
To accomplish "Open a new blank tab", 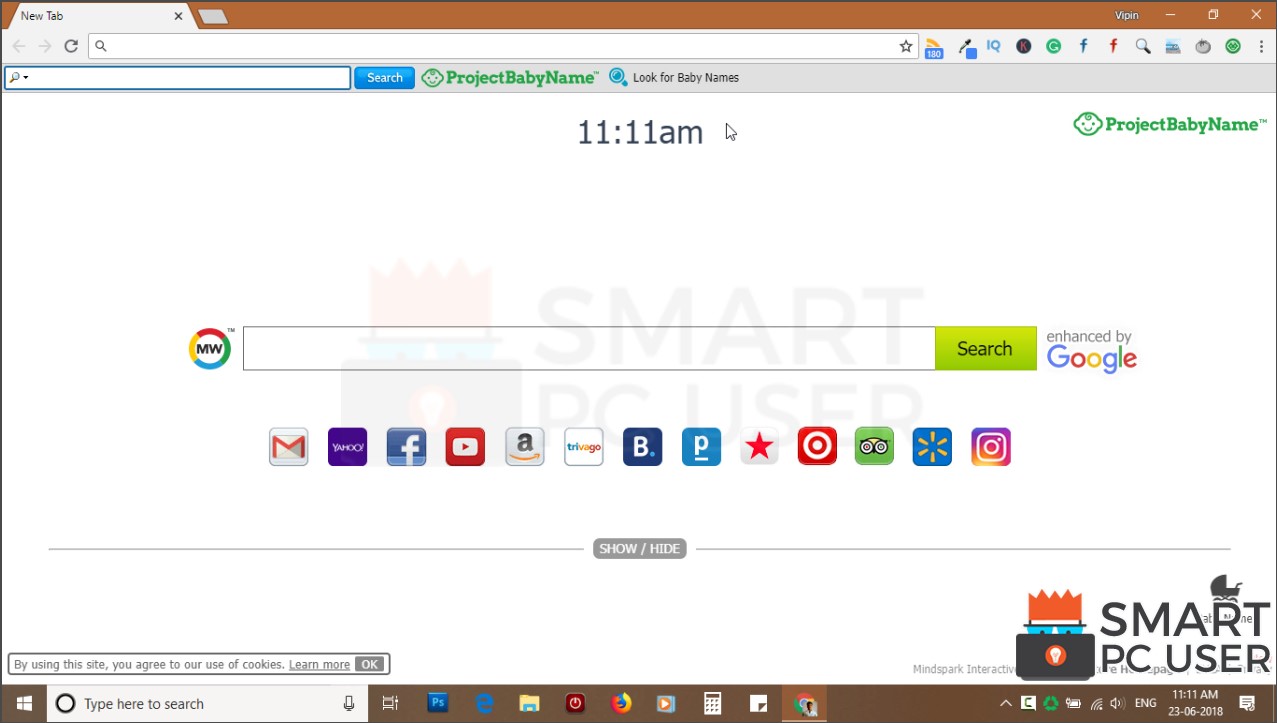I will point(213,17).
